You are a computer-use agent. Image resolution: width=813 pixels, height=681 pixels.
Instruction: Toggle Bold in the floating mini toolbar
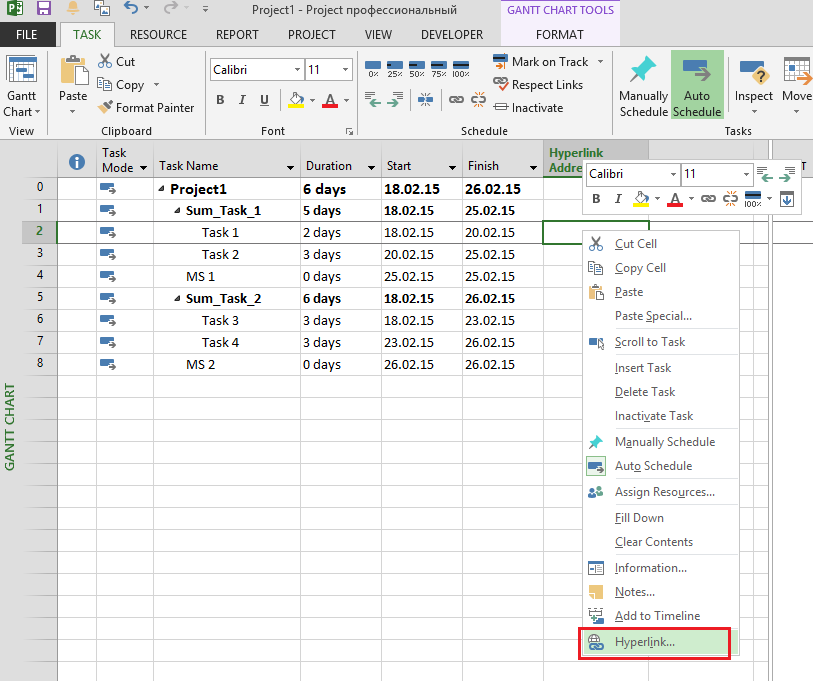(x=596, y=198)
